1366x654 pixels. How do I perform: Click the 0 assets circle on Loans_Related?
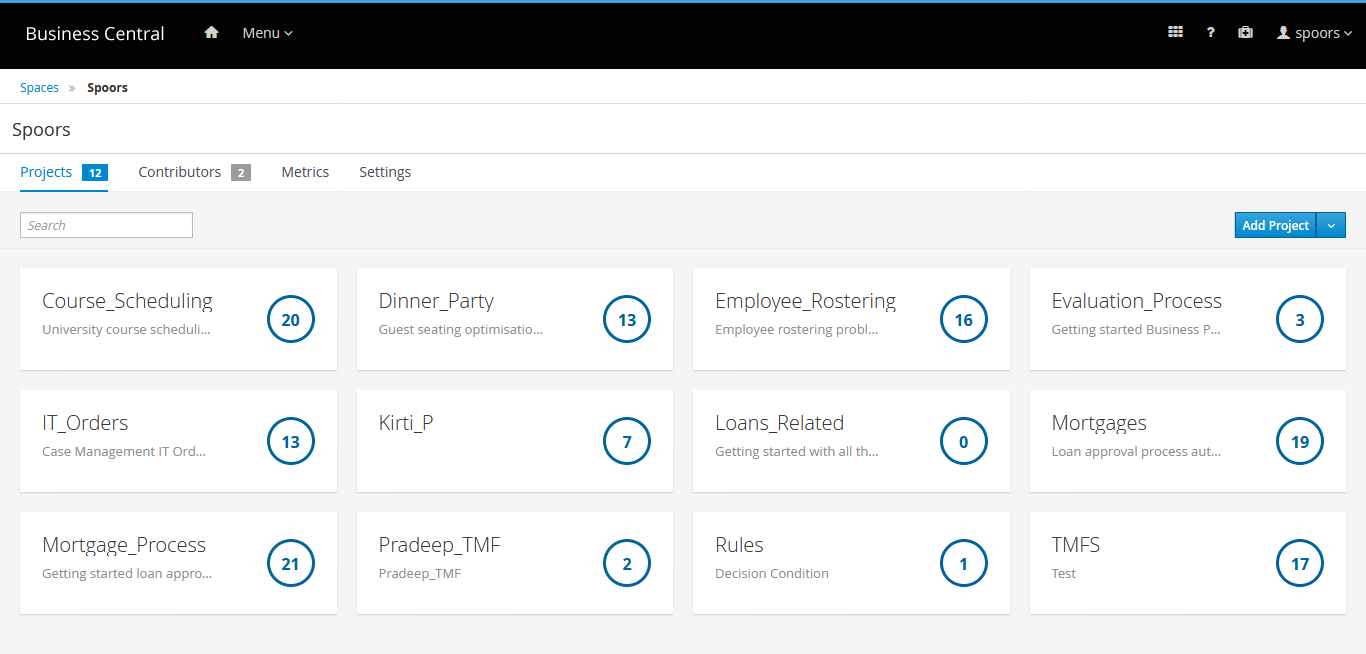click(963, 442)
